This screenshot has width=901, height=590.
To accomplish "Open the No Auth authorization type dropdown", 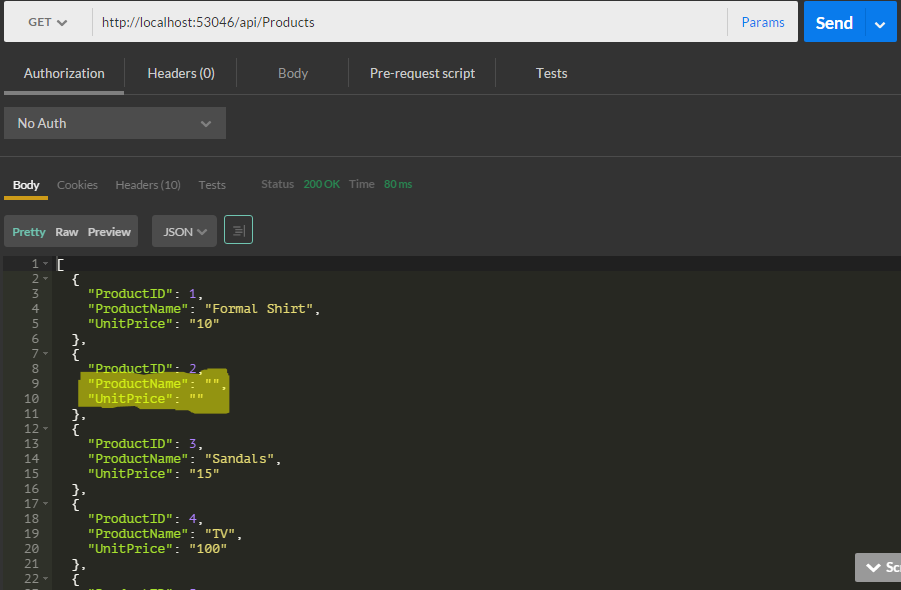I will point(114,122).
